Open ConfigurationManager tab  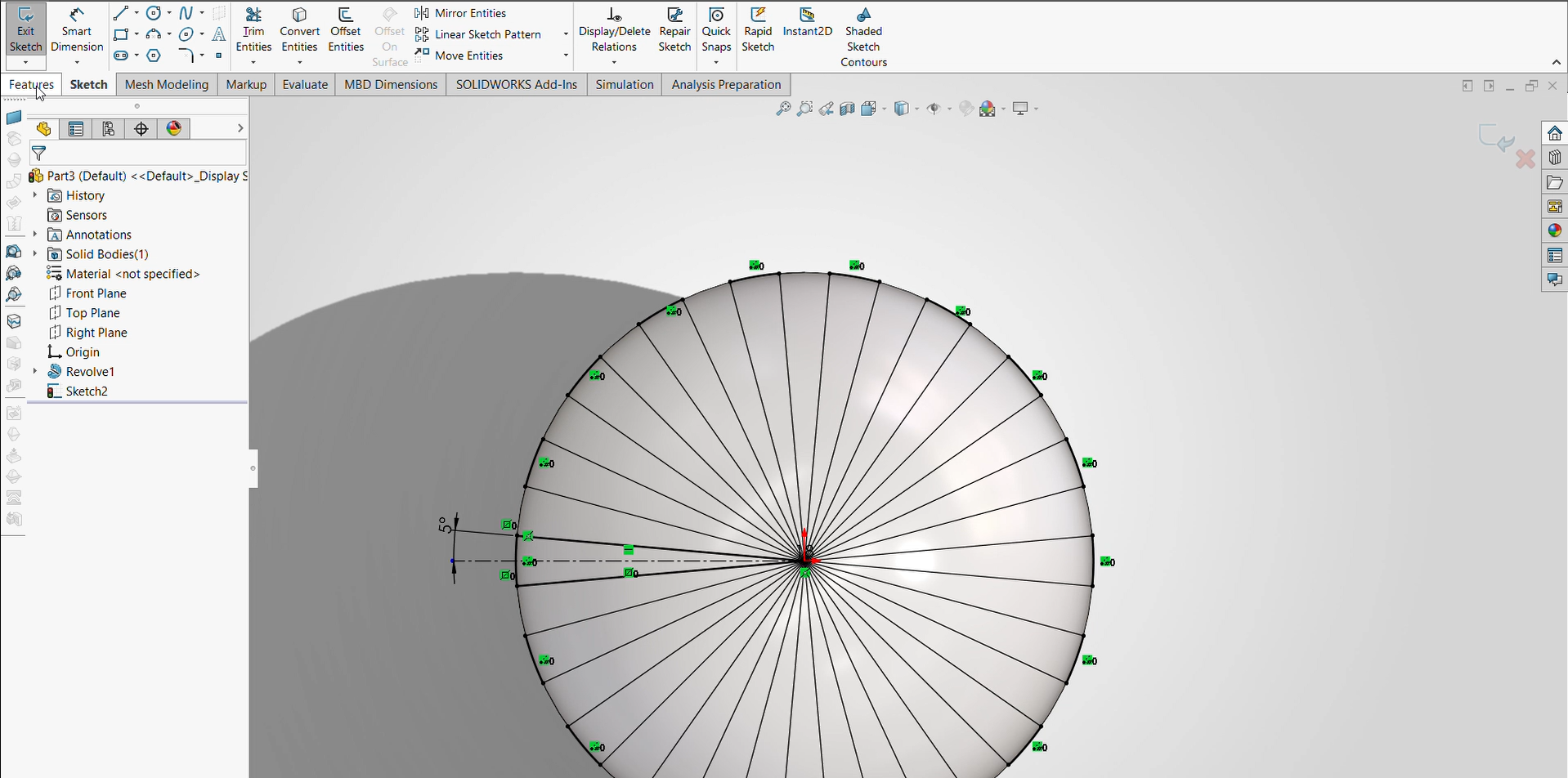(109, 128)
